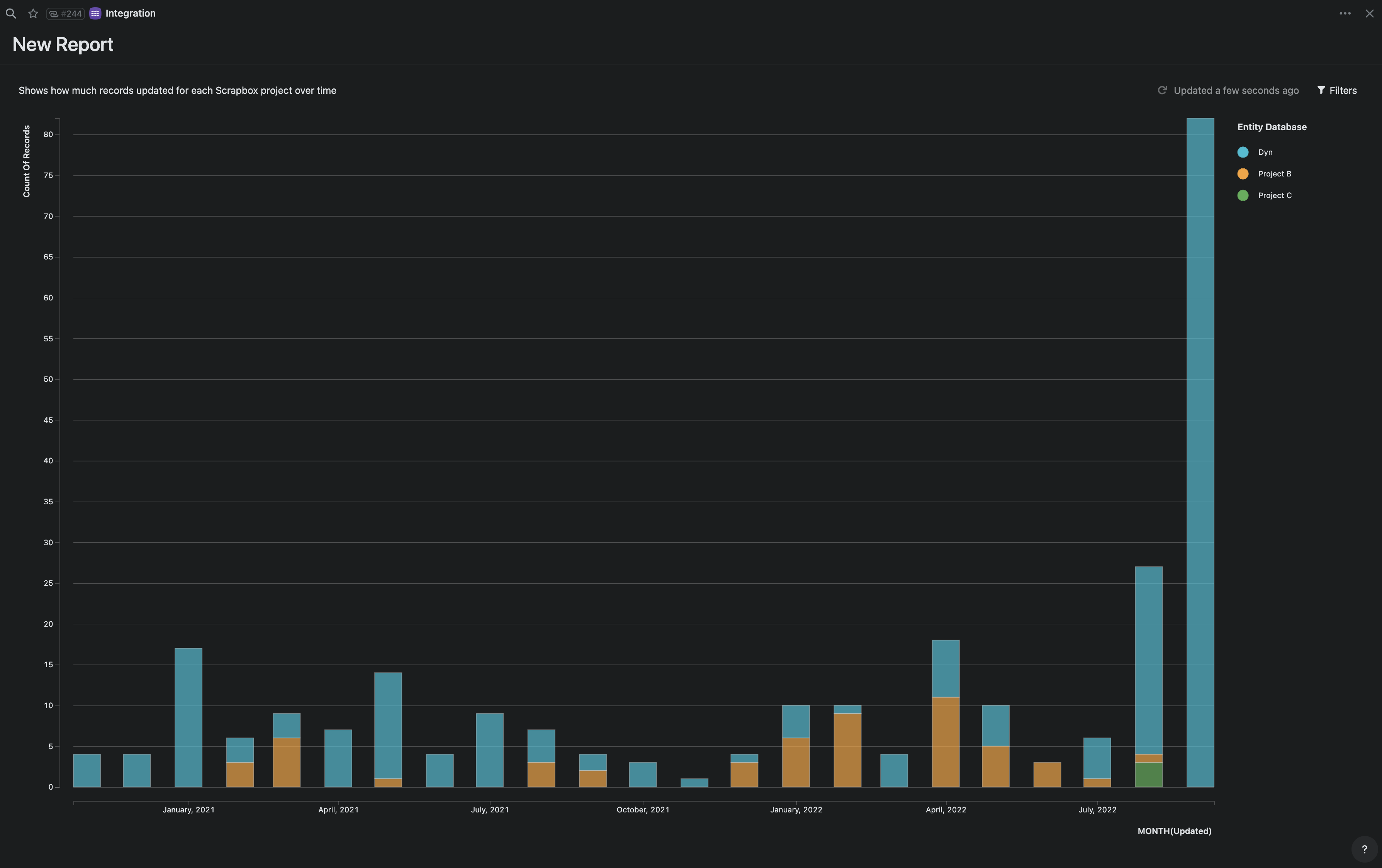This screenshot has height=868, width=1382.
Task: Select the Dyn blue legend swatch
Action: coord(1243,152)
